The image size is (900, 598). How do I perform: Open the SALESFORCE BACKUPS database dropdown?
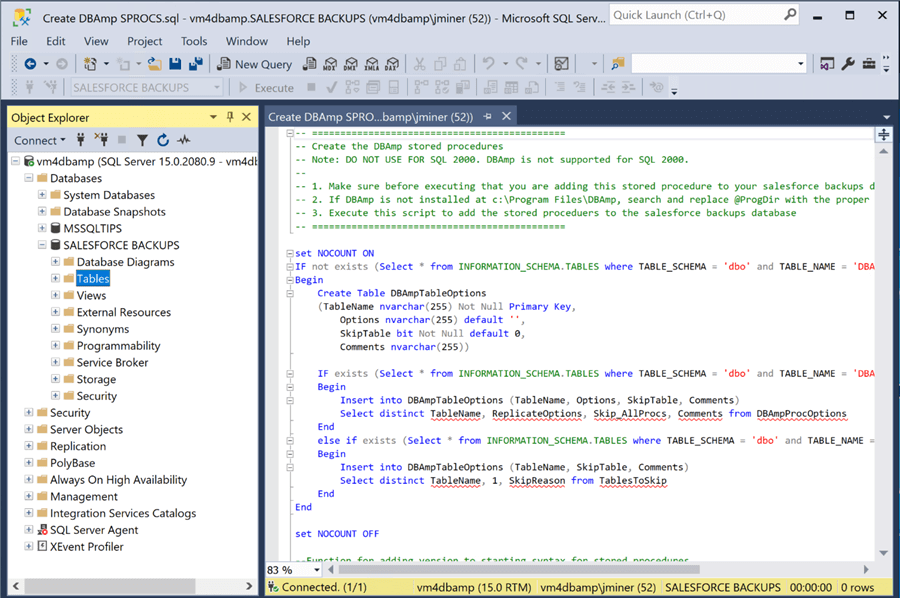tap(218, 88)
